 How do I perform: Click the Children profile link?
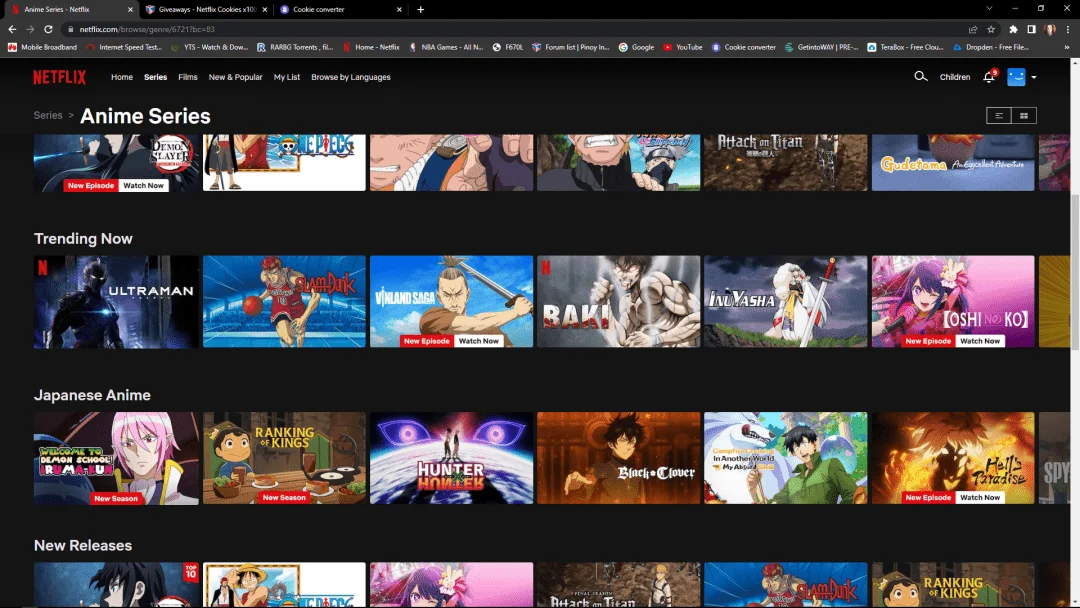click(x=955, y=77)
